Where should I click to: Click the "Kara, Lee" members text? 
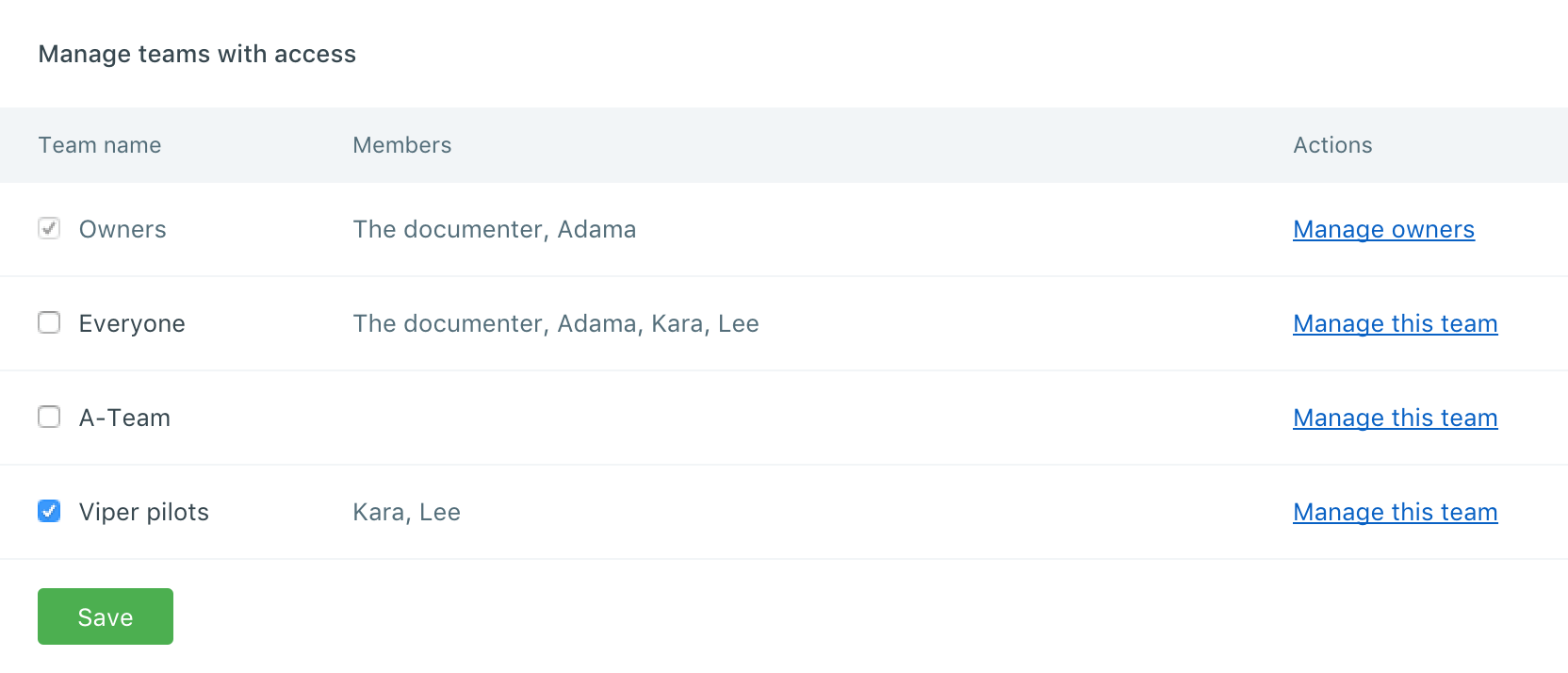(407, 512)
